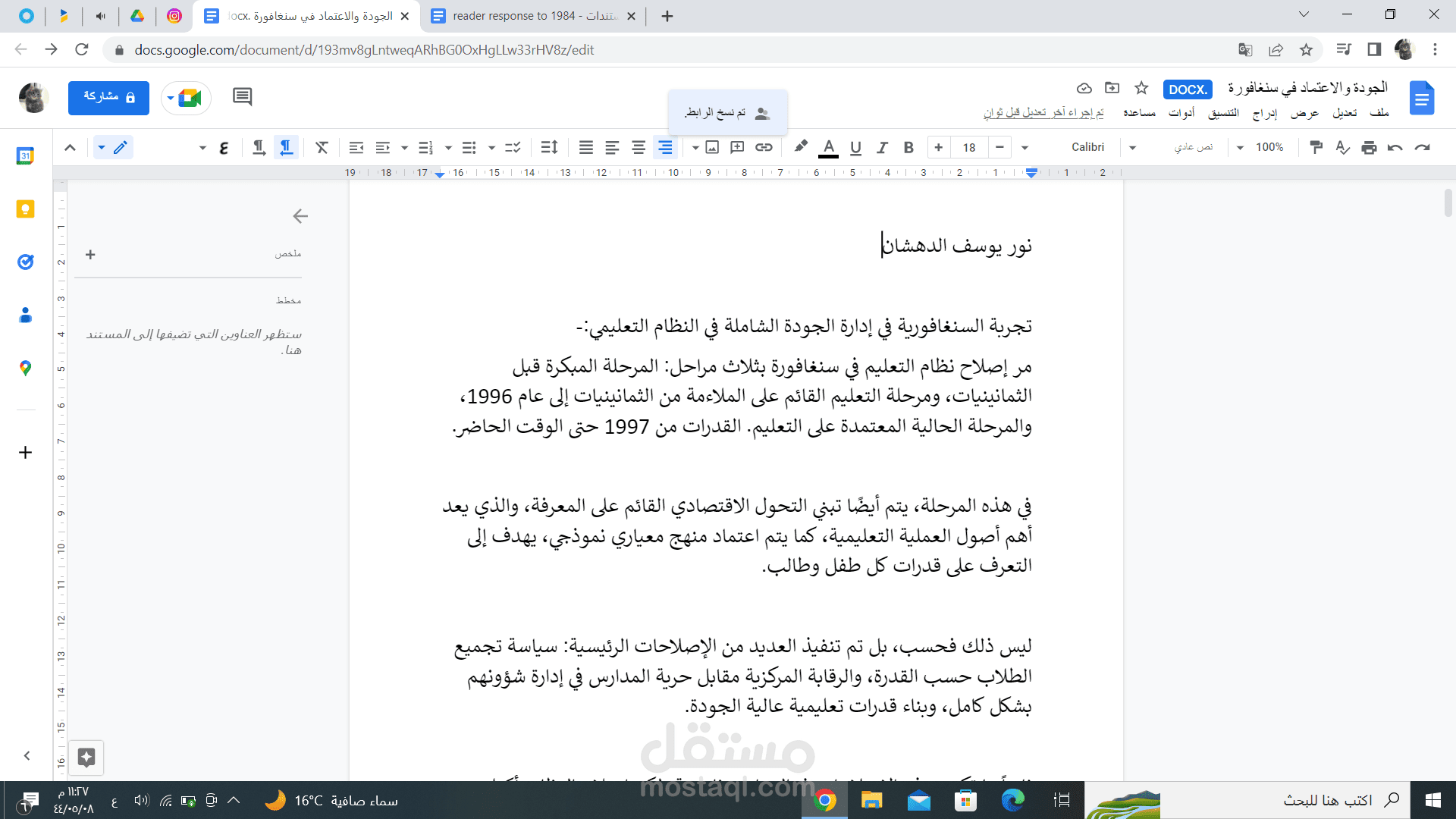Open Google Maps in the side panel
The width and height of the screenshot is (1456, 819).
[x=25, y=368]
